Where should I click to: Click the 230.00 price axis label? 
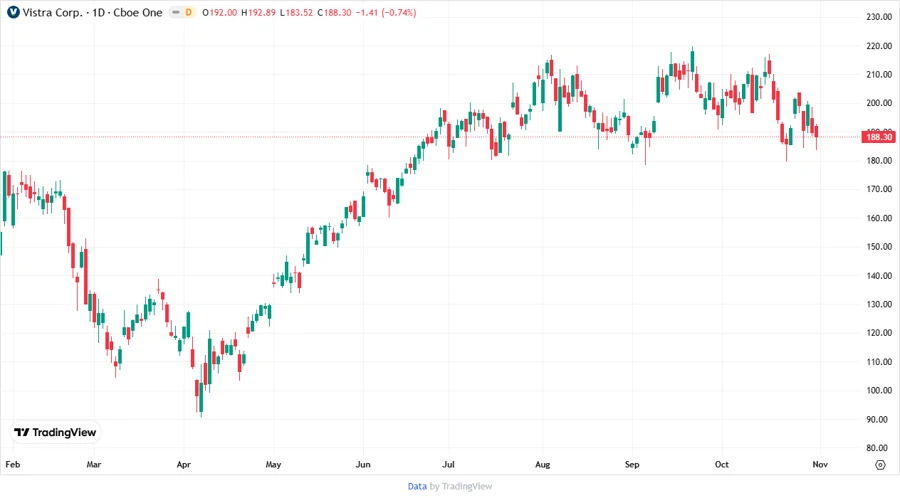(x=879, y=17)
